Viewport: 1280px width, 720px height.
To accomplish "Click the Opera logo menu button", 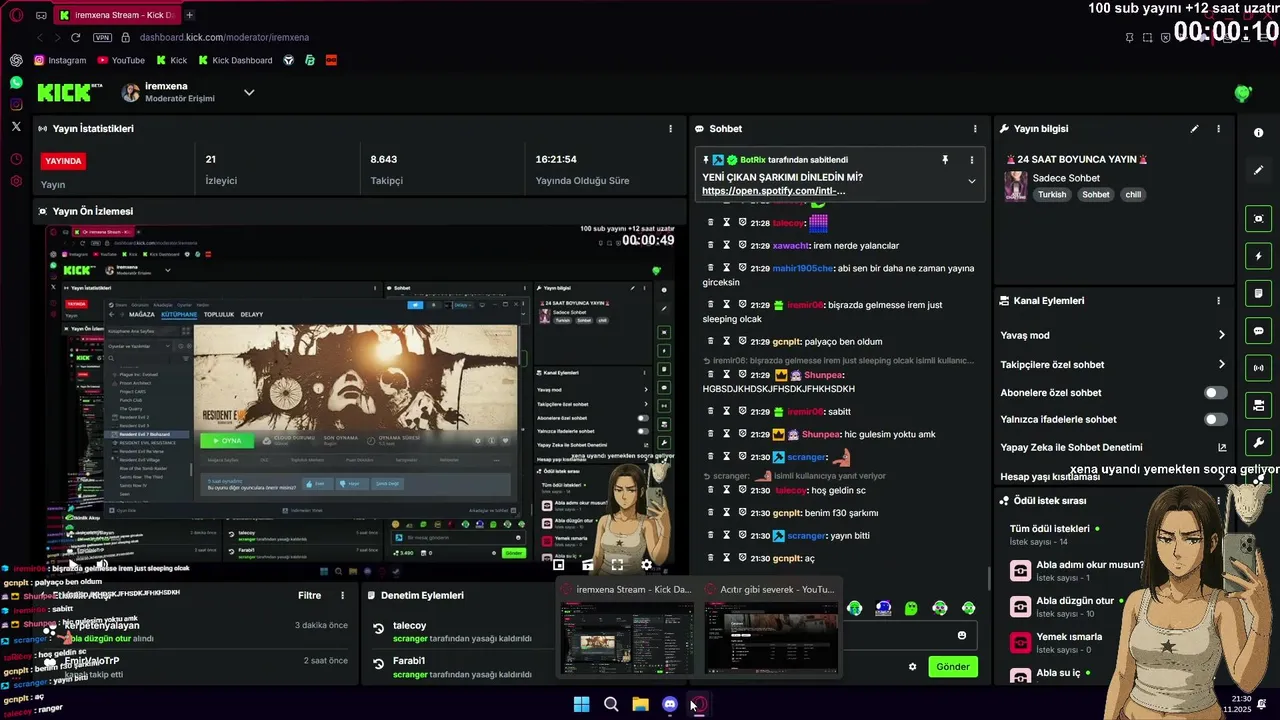I will point(16,15).
